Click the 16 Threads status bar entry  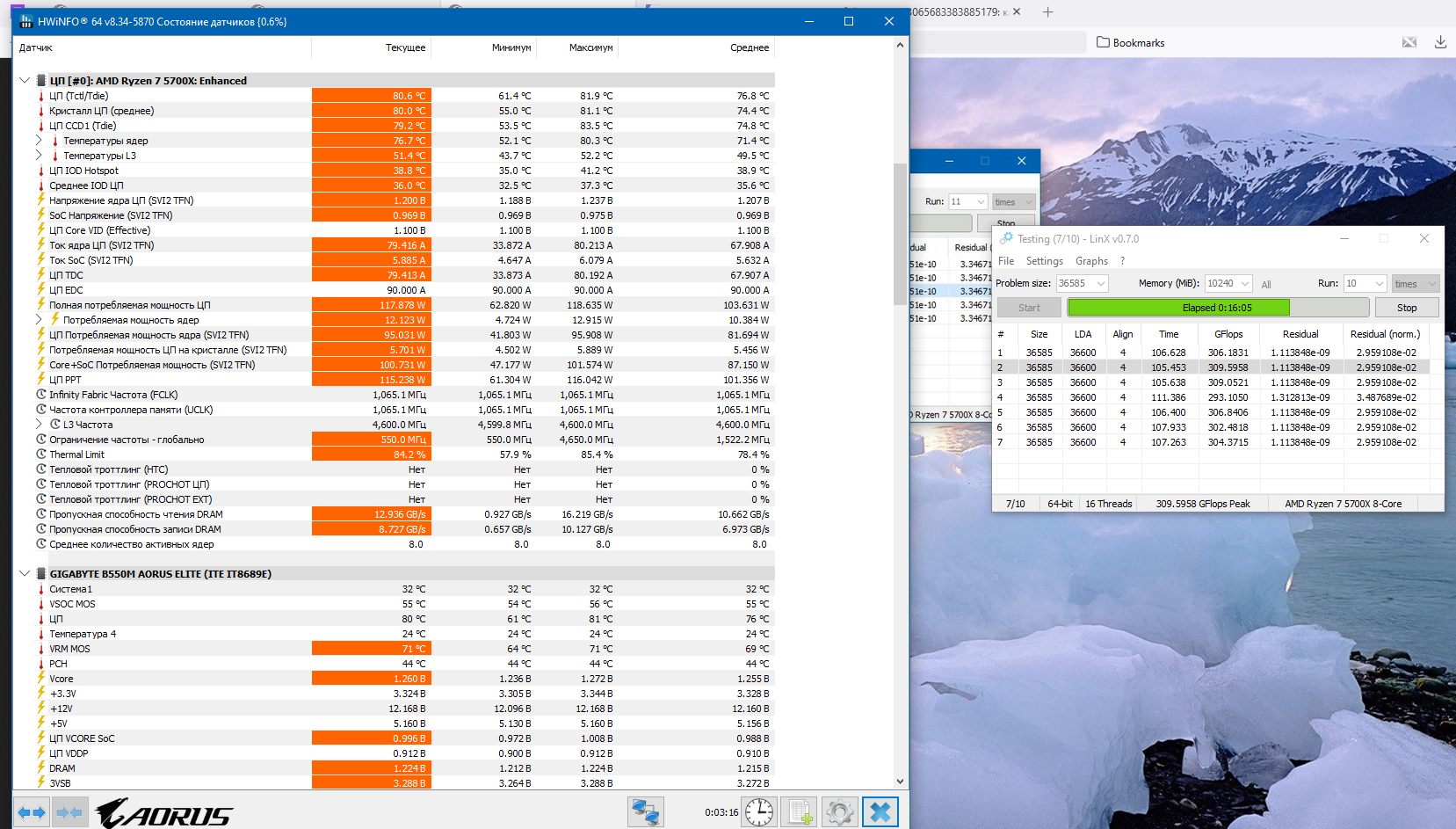(1109, 504)
